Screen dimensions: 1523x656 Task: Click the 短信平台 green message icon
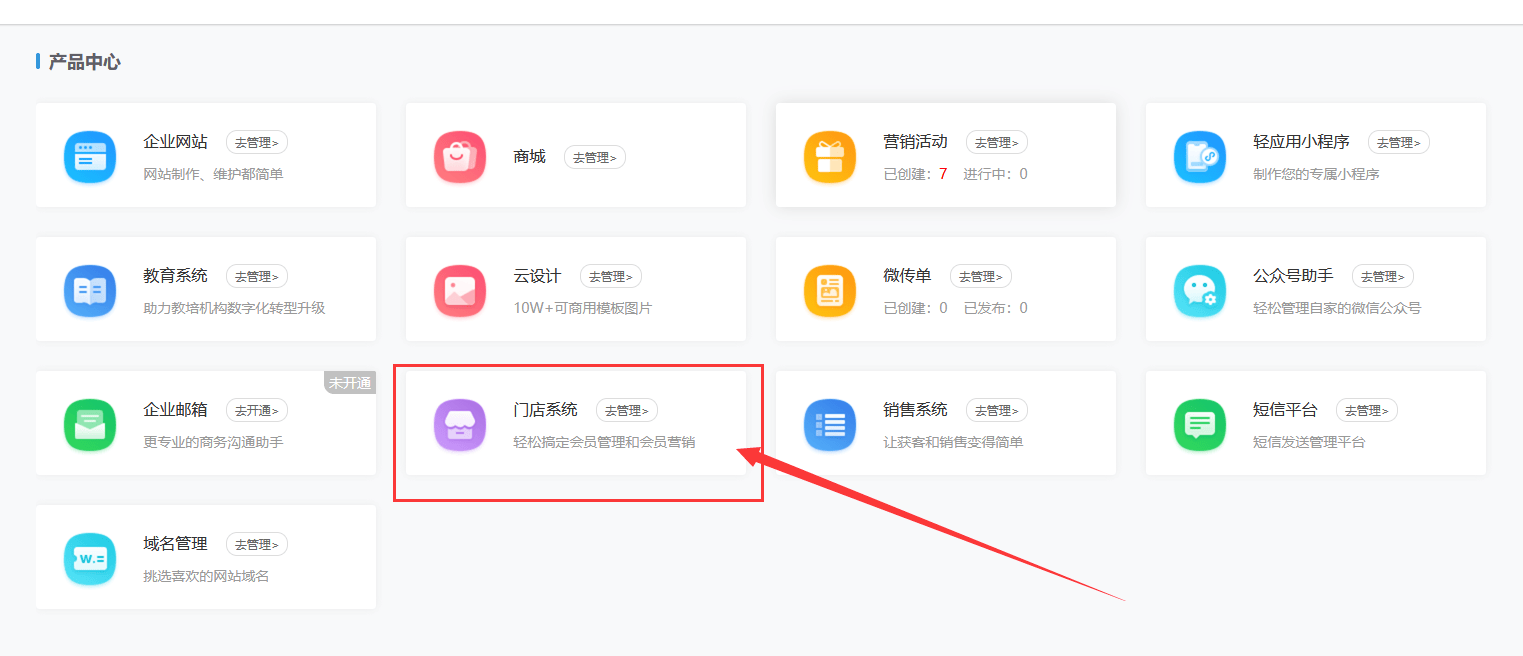[1200, 425]
